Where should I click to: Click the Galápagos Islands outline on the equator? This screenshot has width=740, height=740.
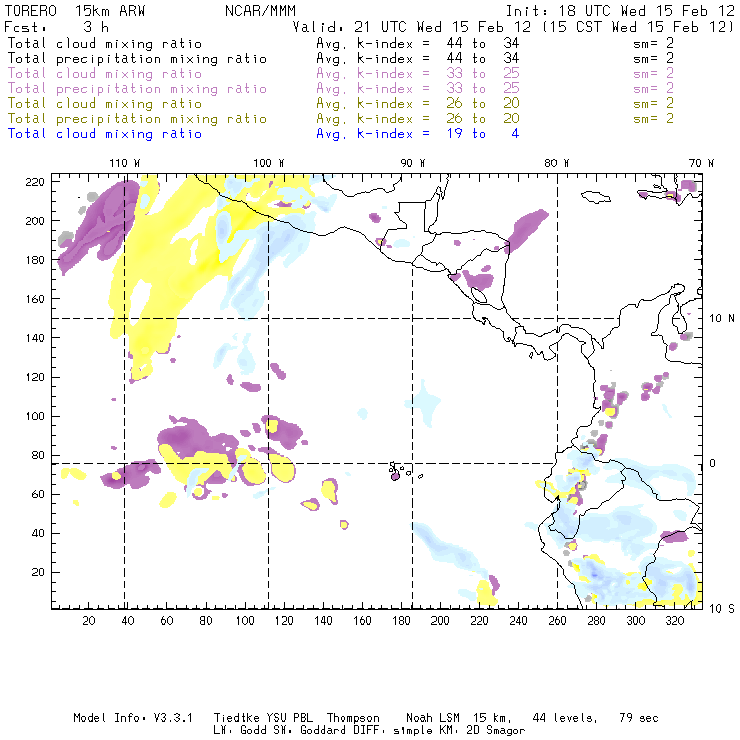pos(397,471)
